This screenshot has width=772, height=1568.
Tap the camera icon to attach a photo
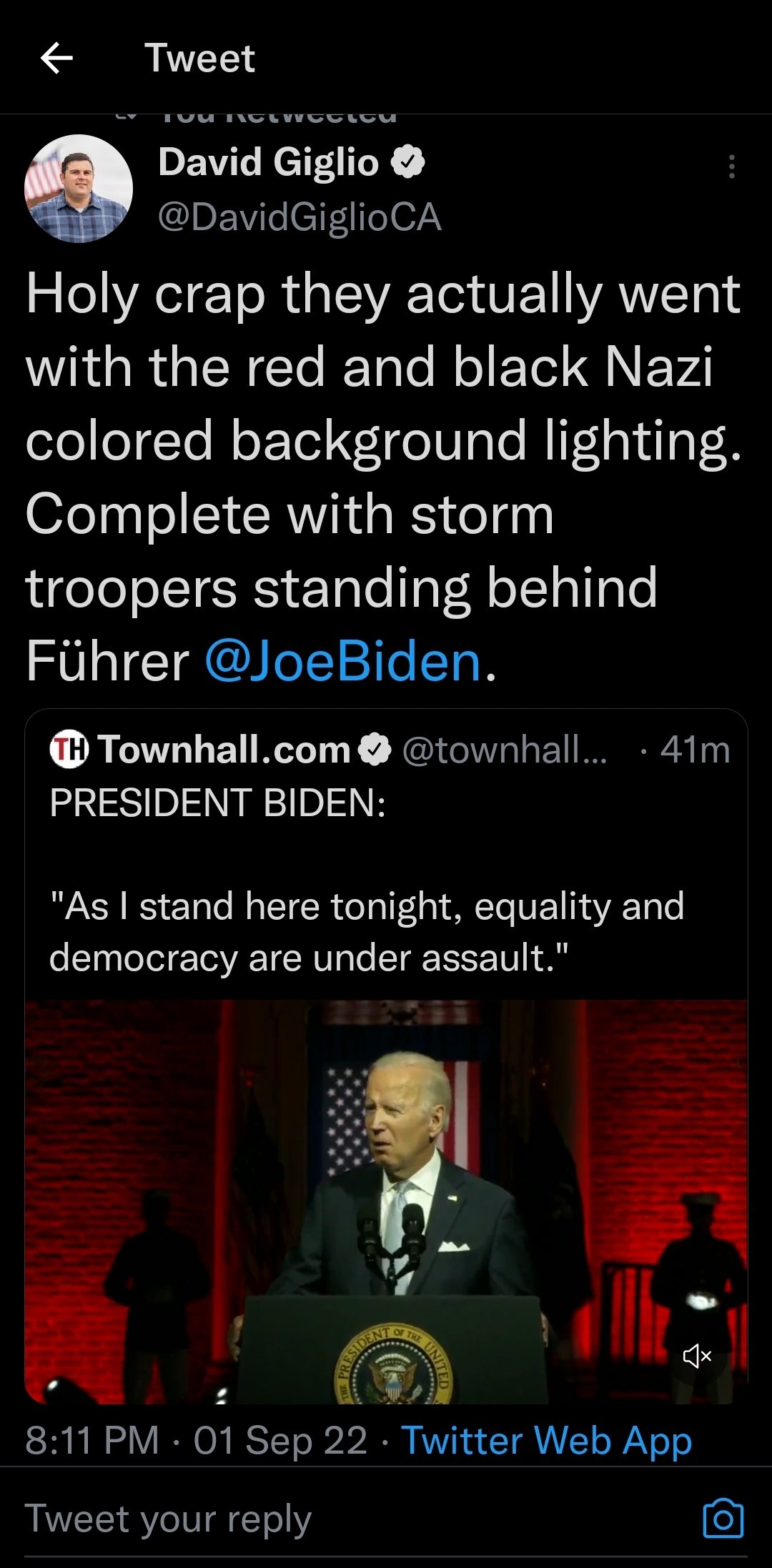[723, 1518]
